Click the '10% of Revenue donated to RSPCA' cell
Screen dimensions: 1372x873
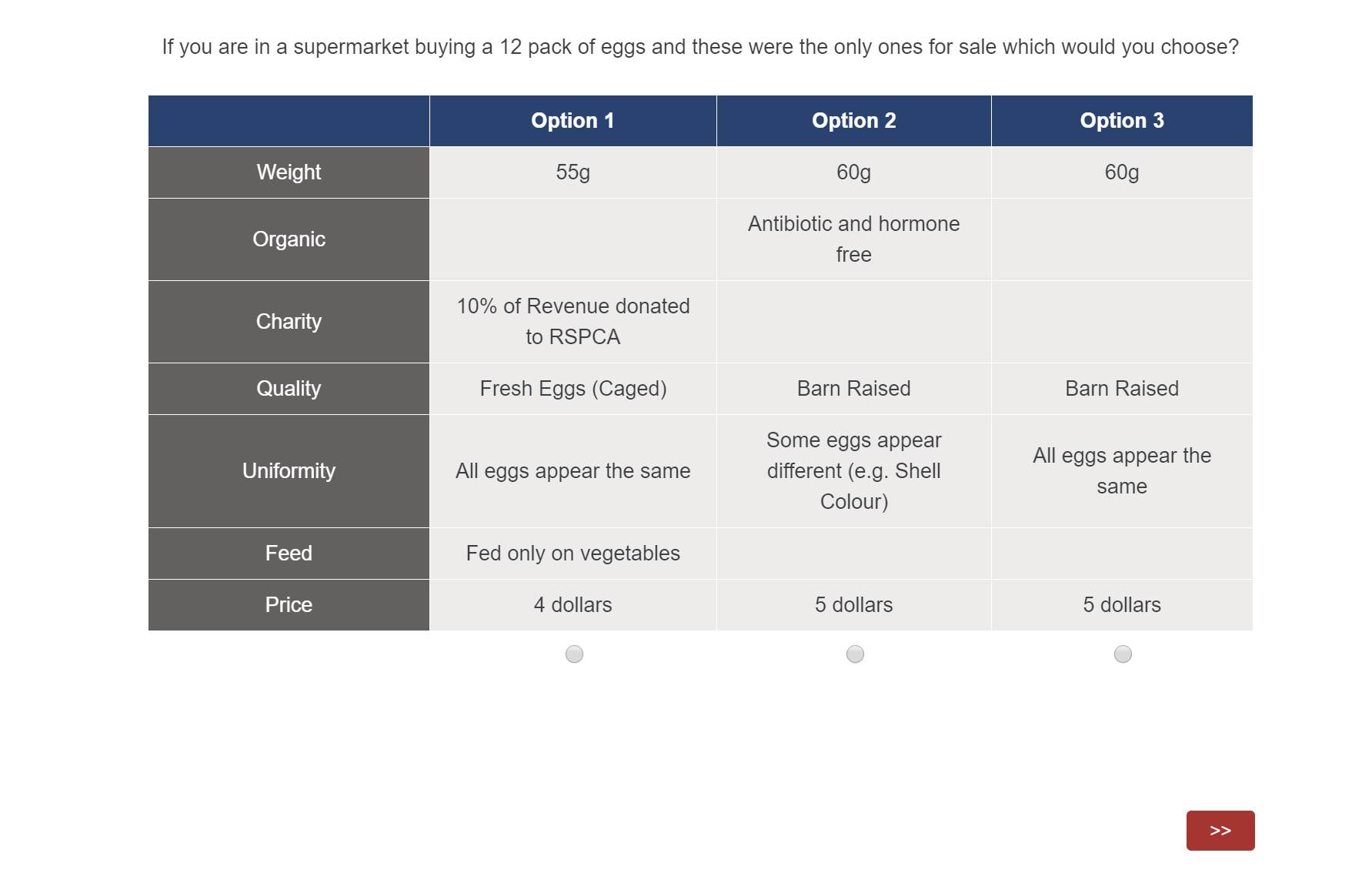pos(573,321)
